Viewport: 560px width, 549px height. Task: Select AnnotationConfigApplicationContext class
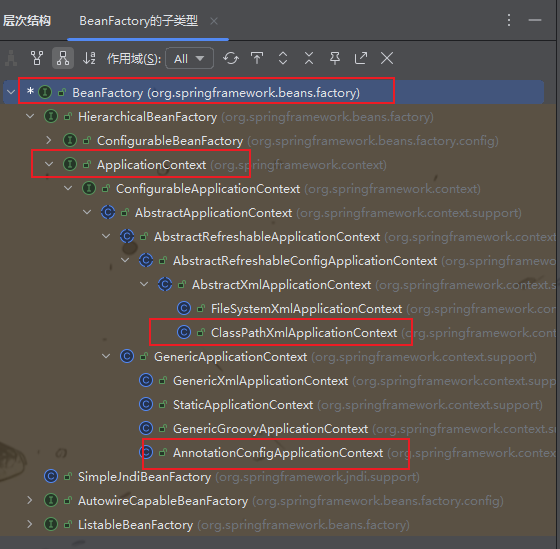(x=278, y=453)
